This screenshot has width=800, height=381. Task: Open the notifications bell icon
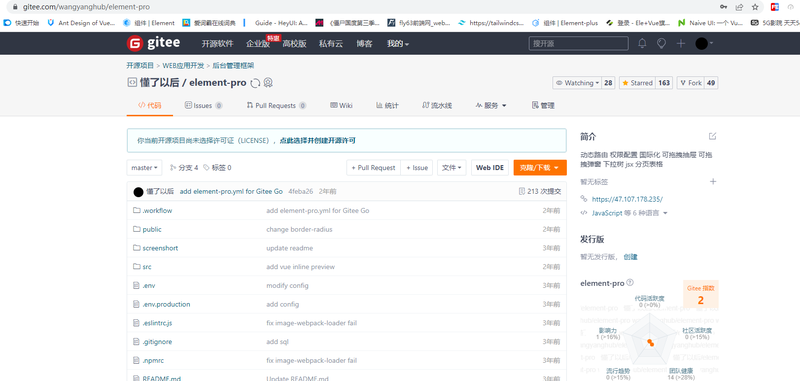pos(642,44)
